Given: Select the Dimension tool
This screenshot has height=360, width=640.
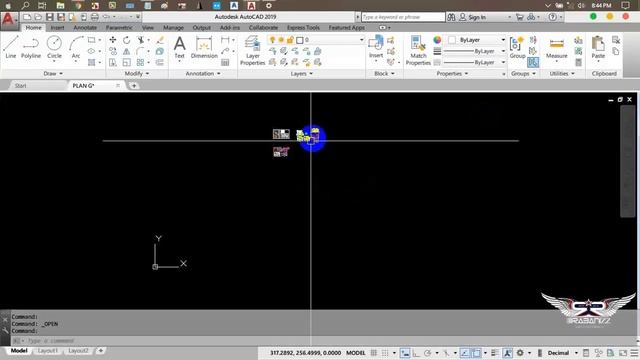Looking at the screenshot, I should [x=204, y=47].
